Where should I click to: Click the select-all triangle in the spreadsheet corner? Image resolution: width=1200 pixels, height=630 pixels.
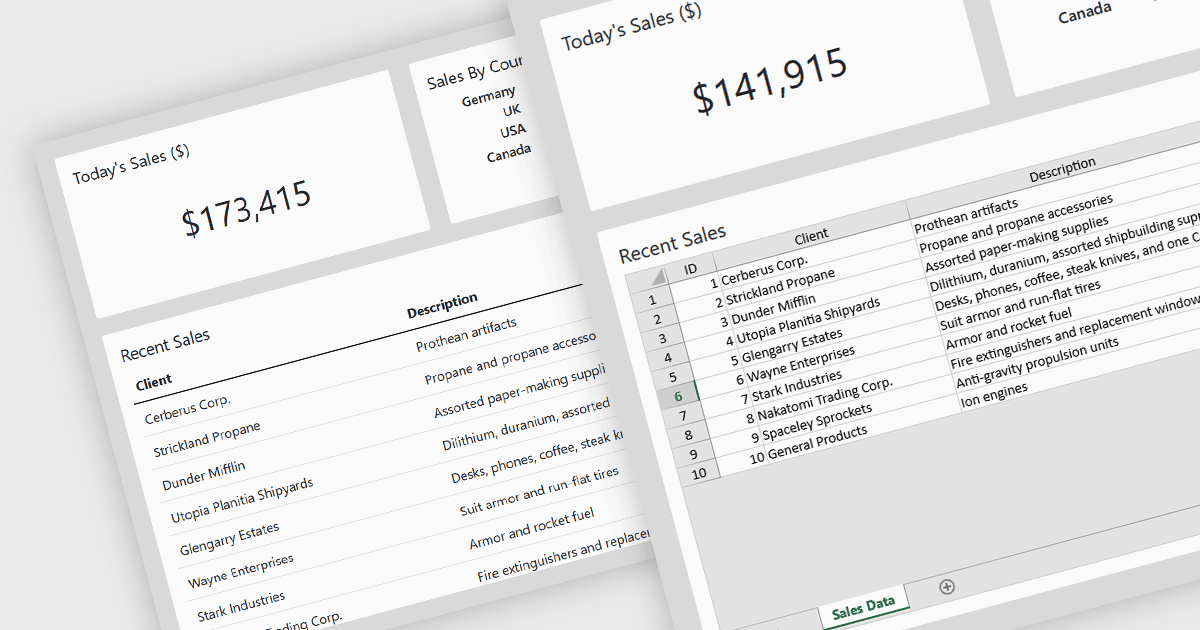click(656, 277)
